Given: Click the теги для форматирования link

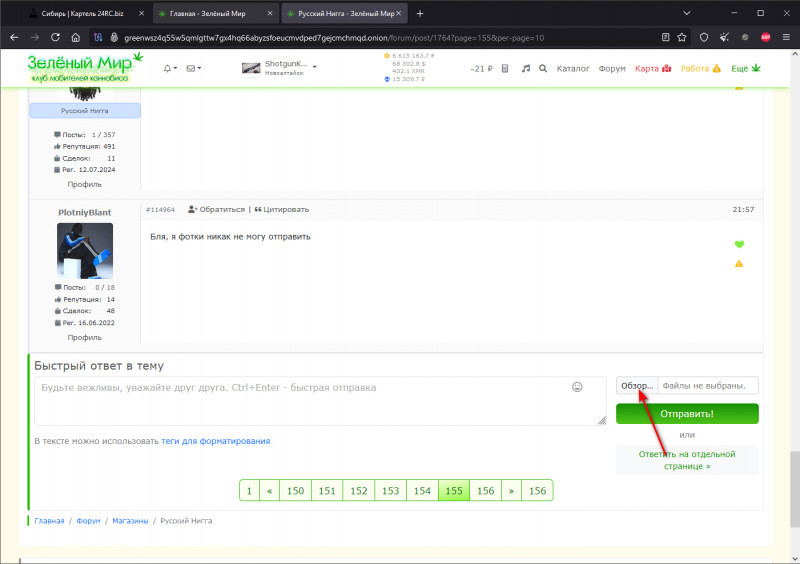Looking at the screenshot, I should [215, 441].
